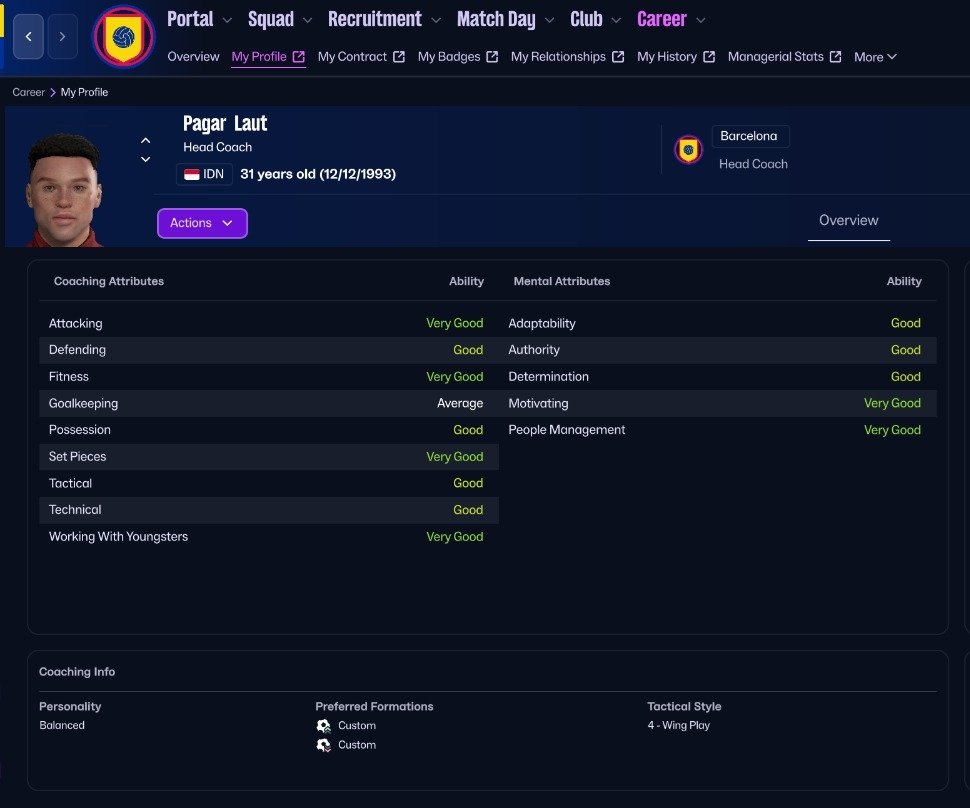Open the Actions dropdown

point(202,223)
